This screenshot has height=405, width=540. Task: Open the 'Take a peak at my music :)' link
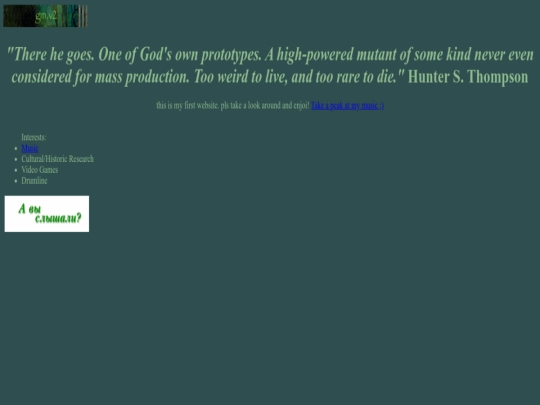point(347,105)
